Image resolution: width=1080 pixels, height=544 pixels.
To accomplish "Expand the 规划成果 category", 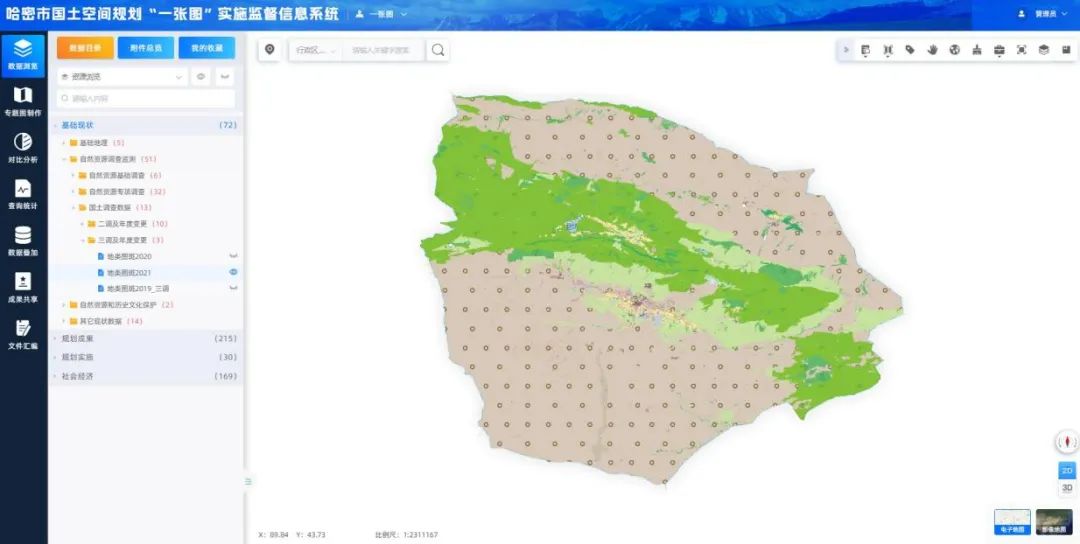I will [x=56, y=339].
